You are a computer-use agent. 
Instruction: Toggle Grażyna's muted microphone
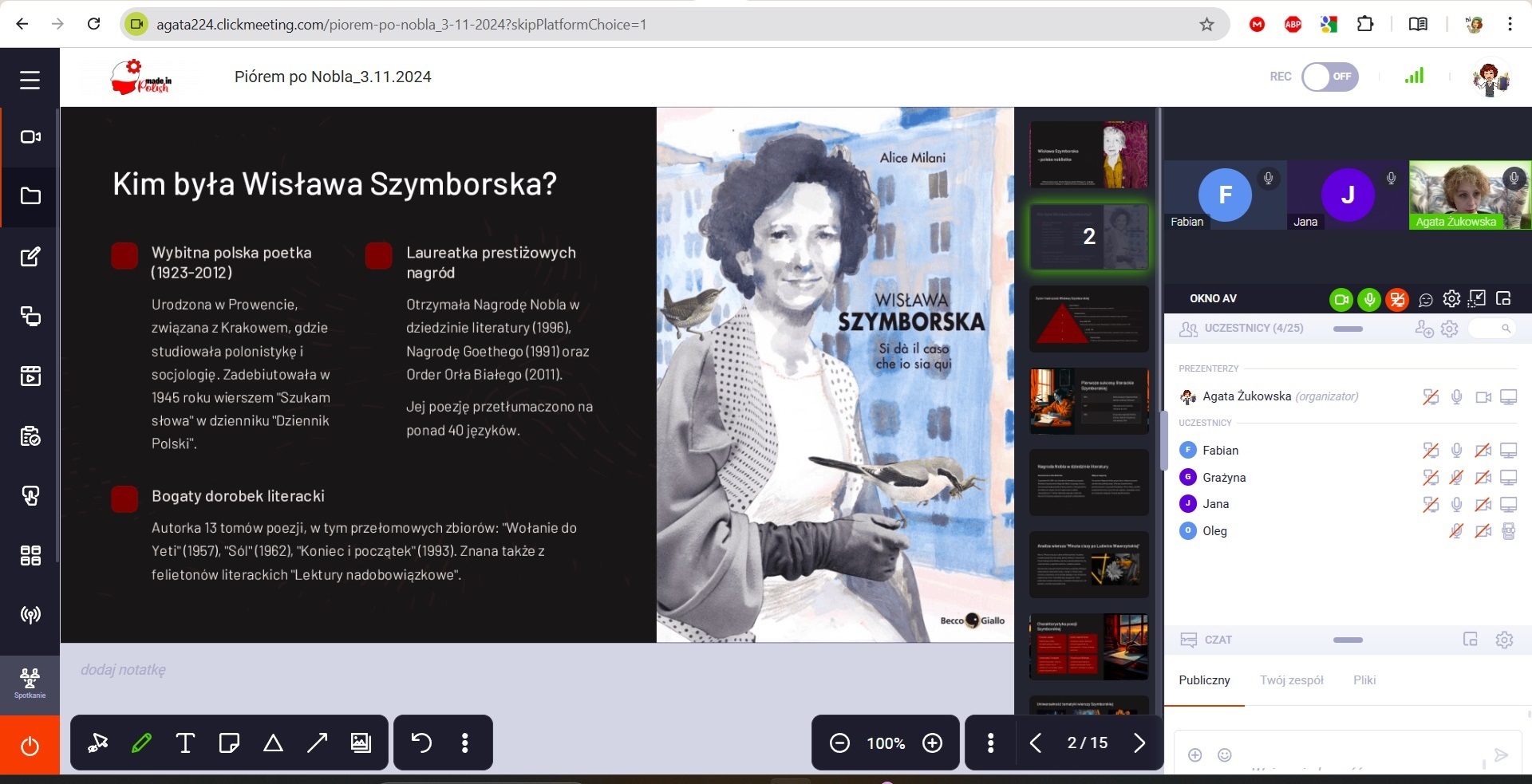click(x=1456, y=478)
